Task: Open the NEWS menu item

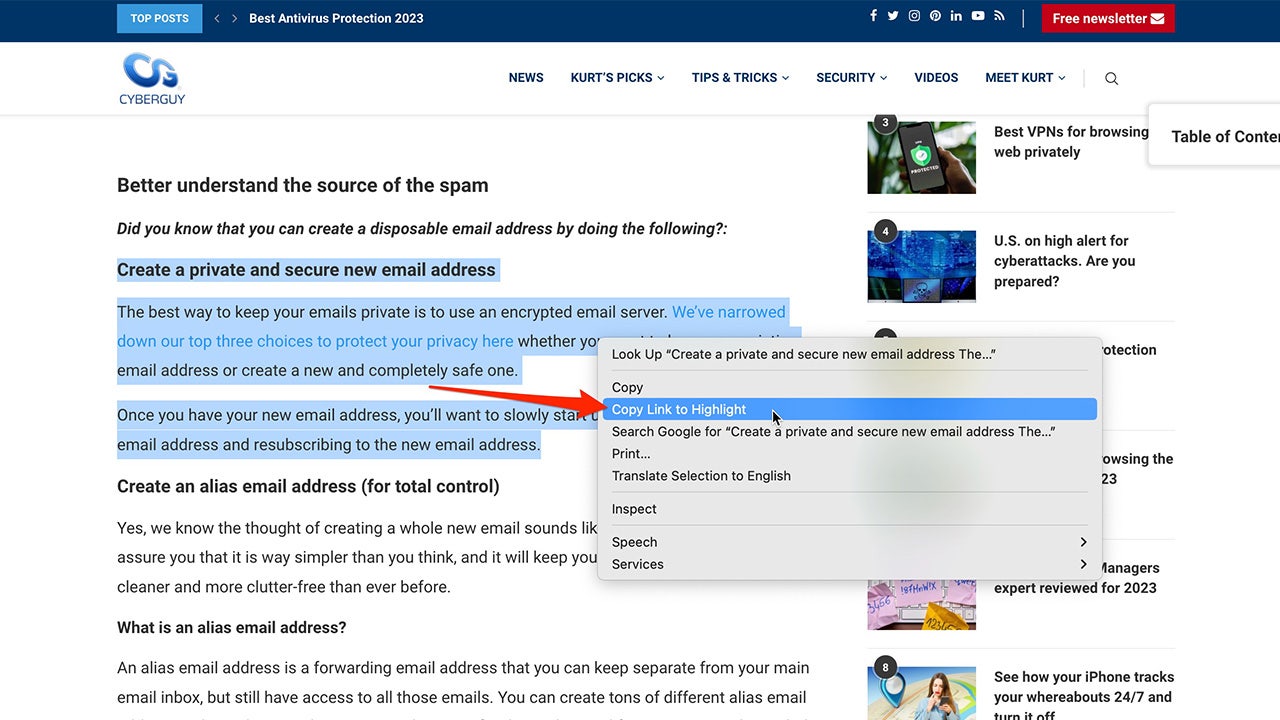Action: [x=526, y=77]
